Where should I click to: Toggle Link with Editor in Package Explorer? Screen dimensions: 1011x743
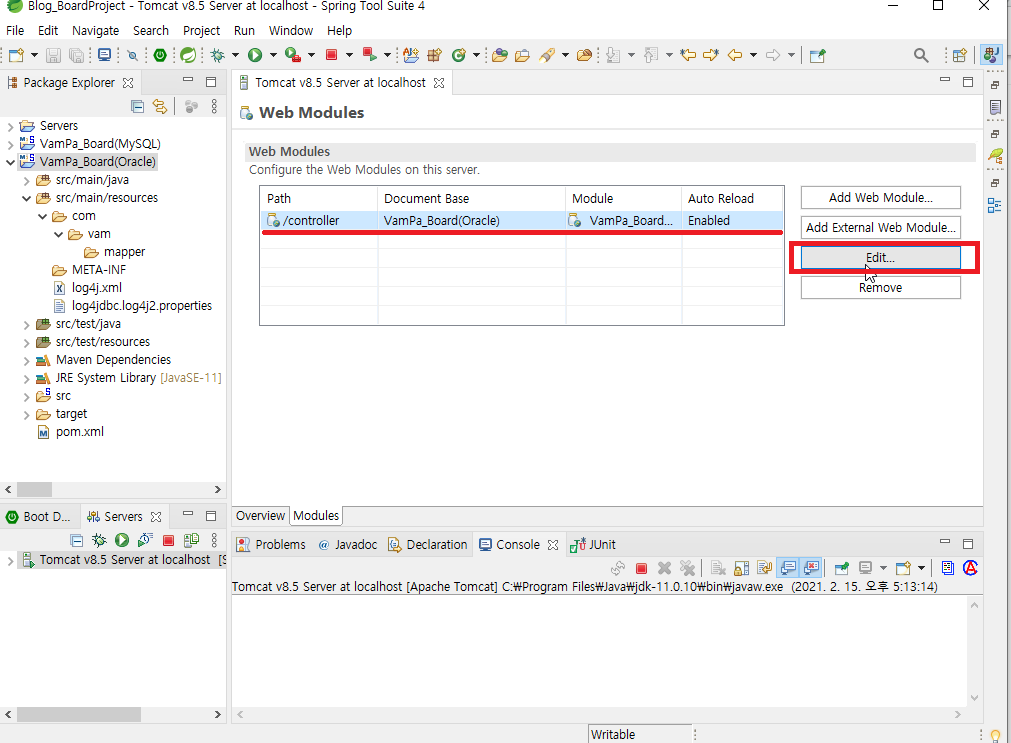(159, 106)
